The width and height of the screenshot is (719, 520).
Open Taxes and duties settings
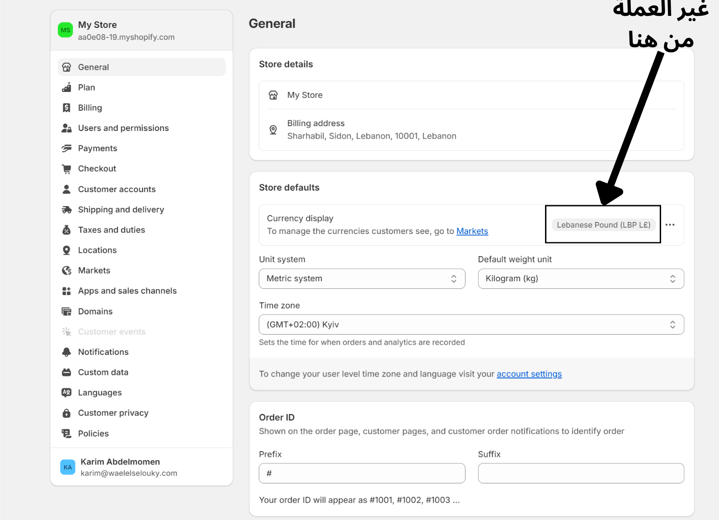pos(111,230)
